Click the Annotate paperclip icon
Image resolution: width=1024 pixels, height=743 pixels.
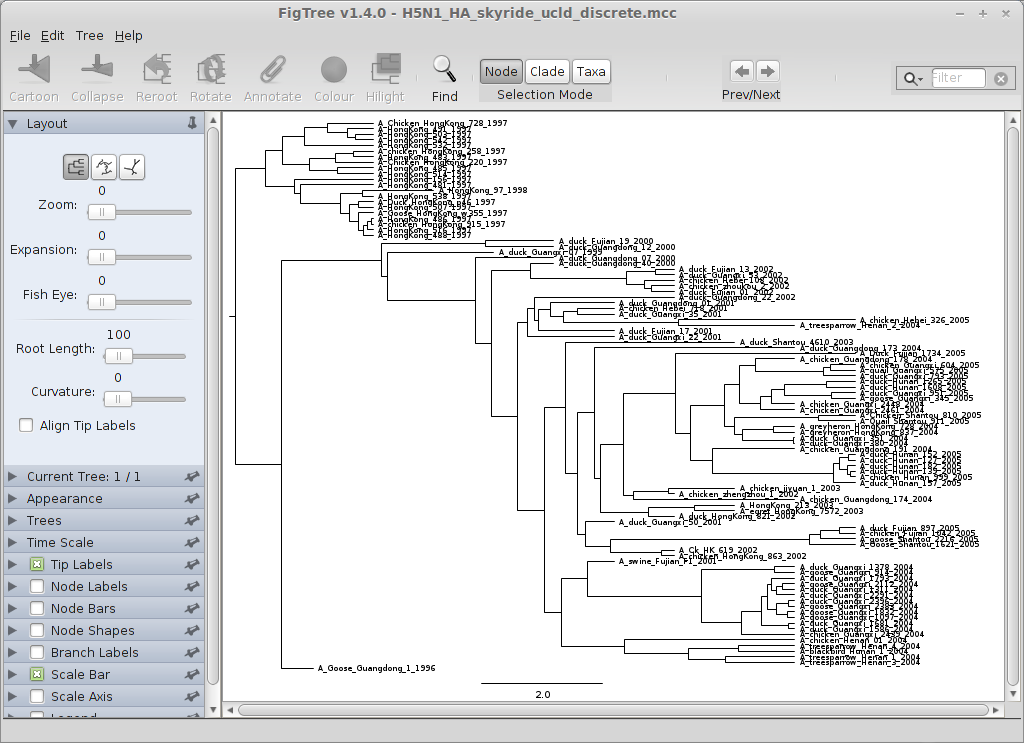coord(272,69)
